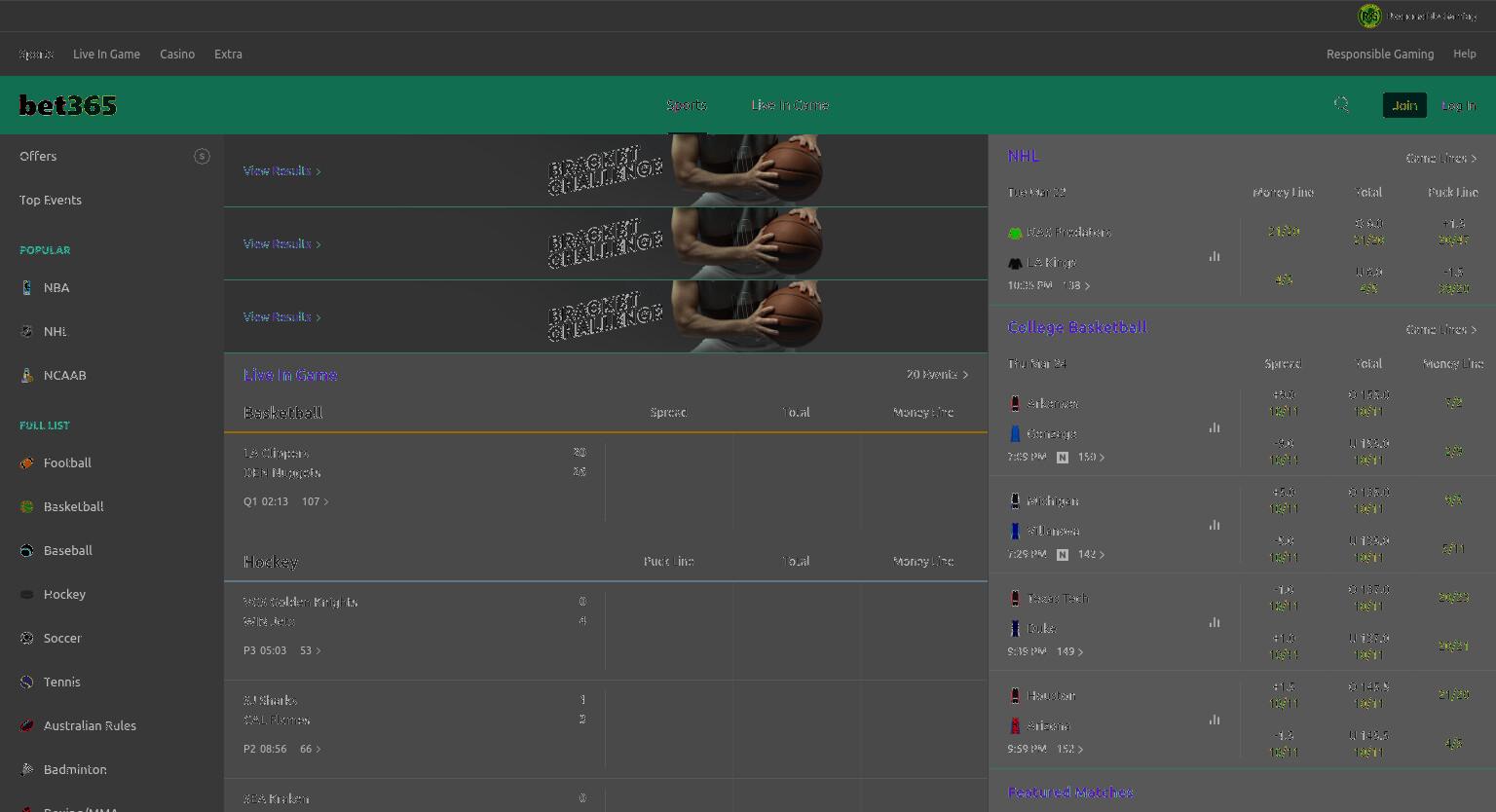Expand the 107 markets for Clippers vs Nuggets

pos(316,501)
